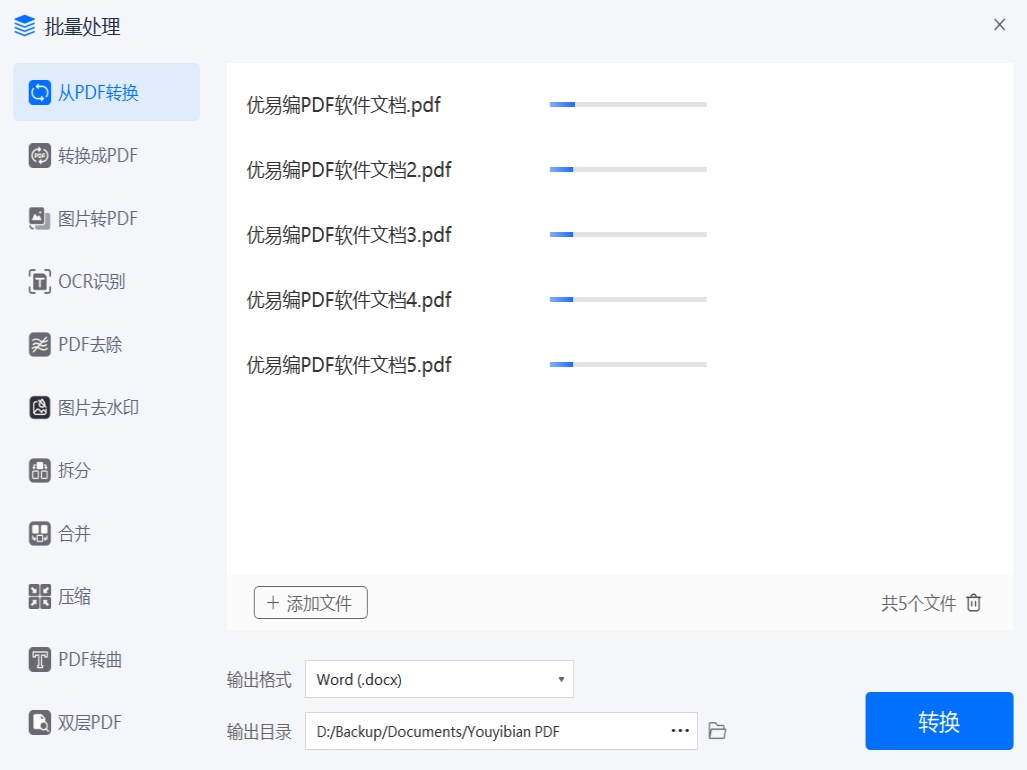This screenshot has height=770, width=1027.
Task: Click the trash icon to clear files
Action: 974,603
